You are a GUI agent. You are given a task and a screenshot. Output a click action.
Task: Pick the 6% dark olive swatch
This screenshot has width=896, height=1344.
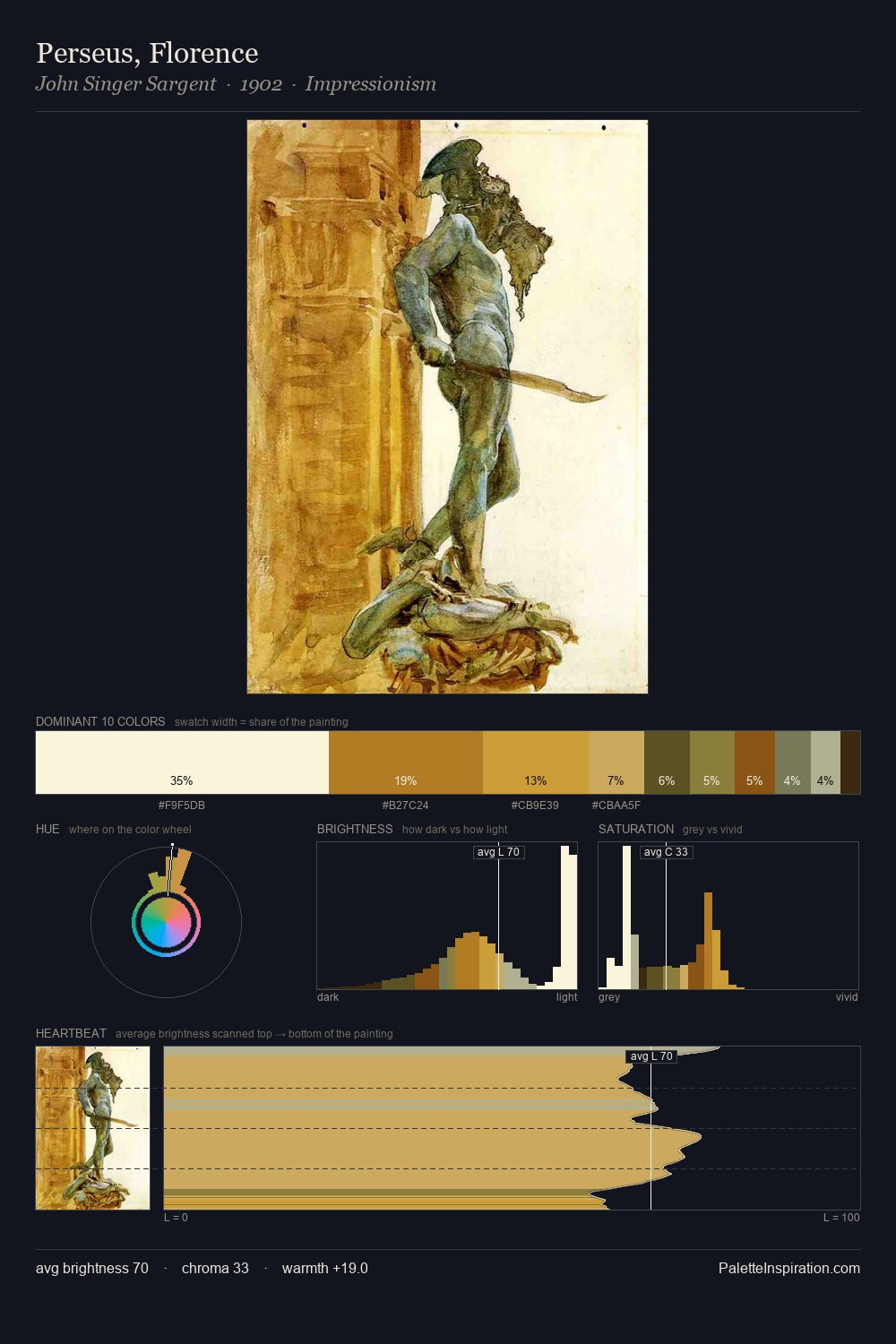(x=667, y=762)
